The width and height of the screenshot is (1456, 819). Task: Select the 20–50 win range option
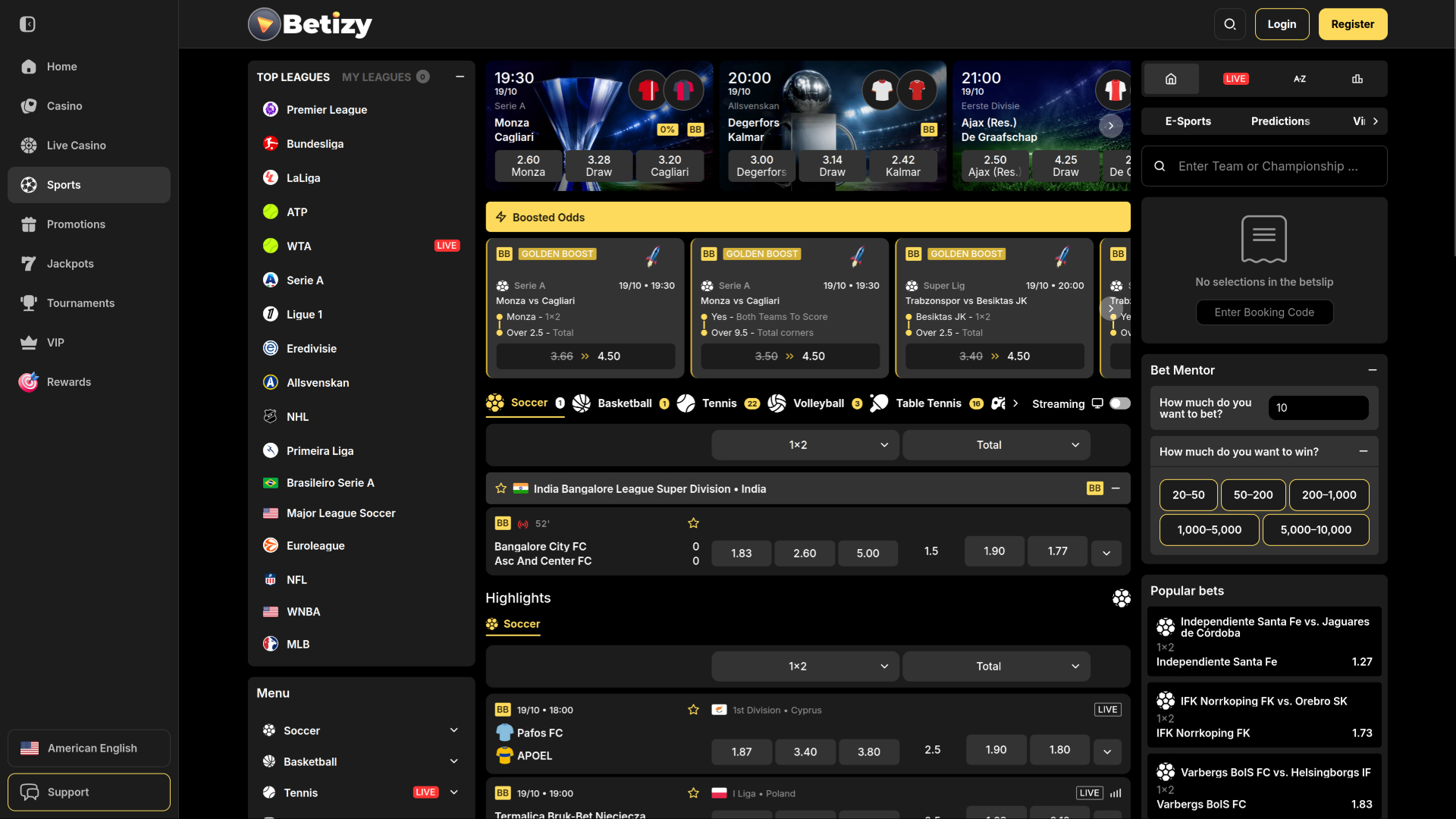[1188, 495]
